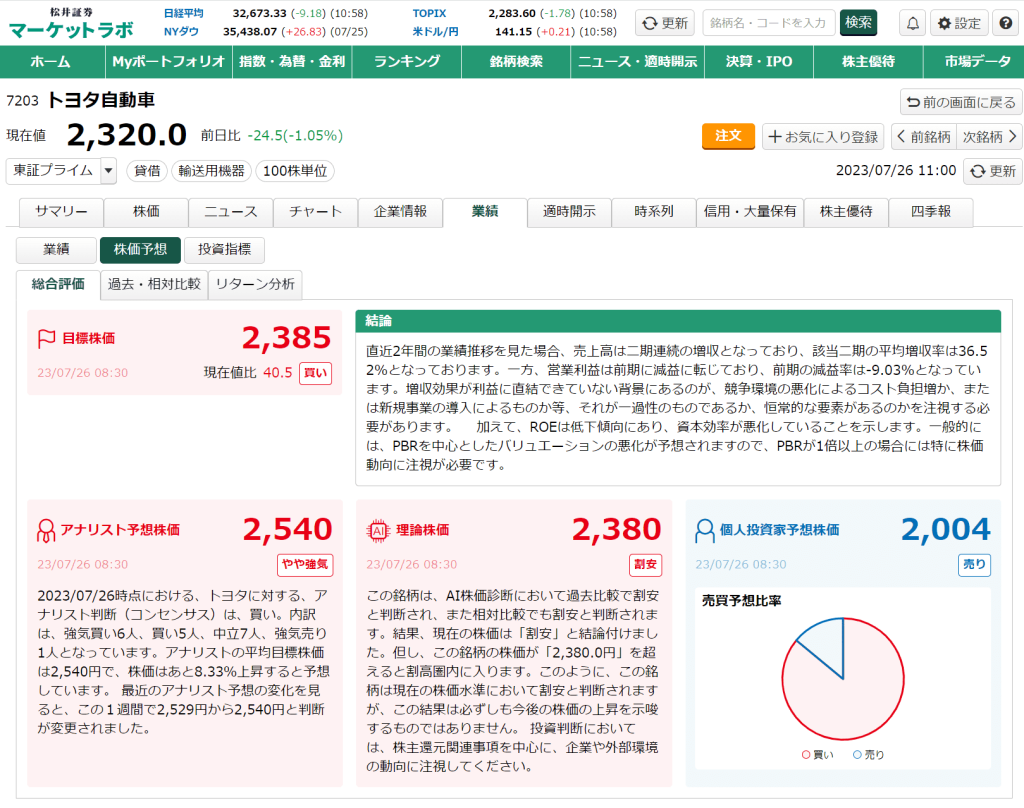
Task: Open the 東証プライム market dropdown
Action: tap(61, 170)
